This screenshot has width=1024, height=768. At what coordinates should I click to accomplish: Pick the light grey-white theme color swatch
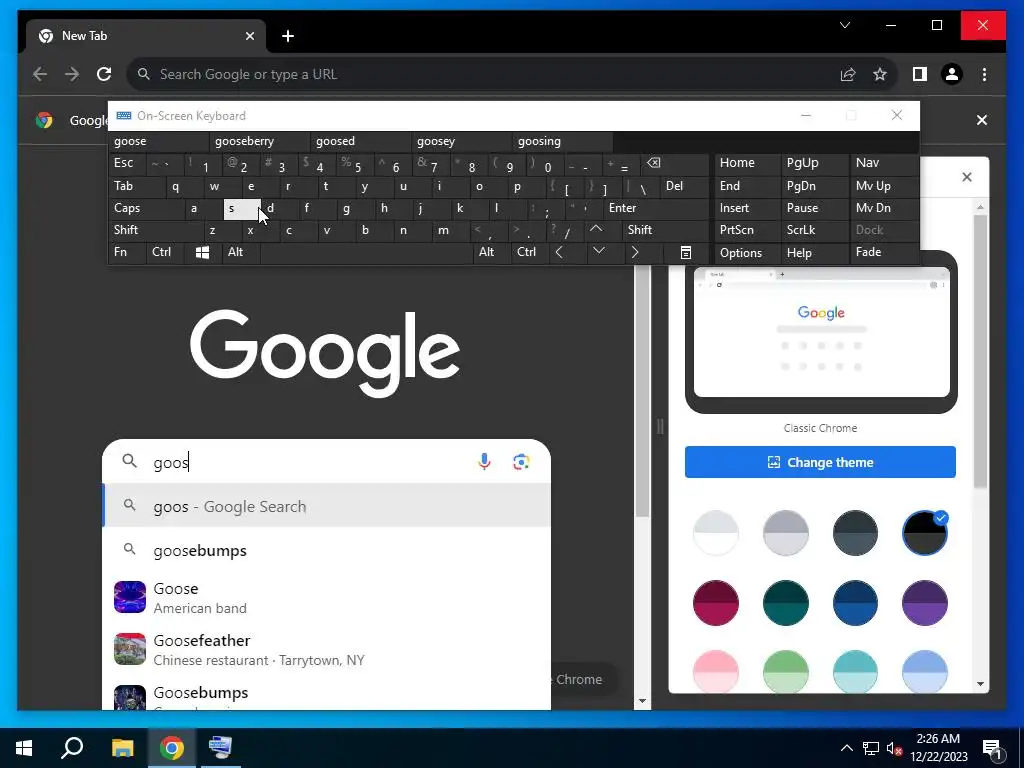(x=716, y=533)
